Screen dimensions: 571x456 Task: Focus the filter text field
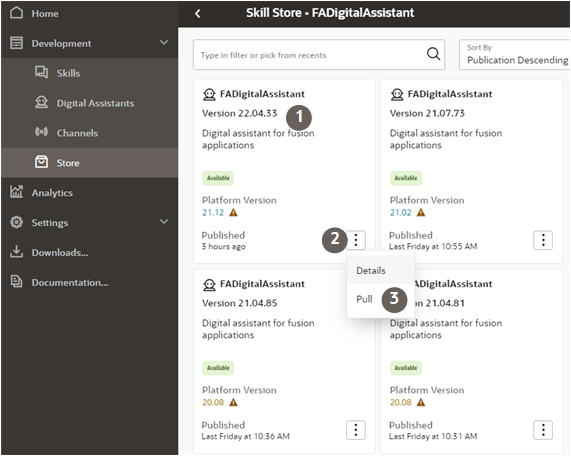point(310,55)
